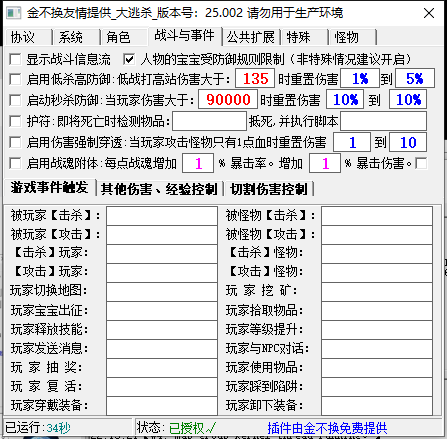The image size is (447, 439).
Task: Click the 玩家等级提升 input field
Action: (377, 330)
